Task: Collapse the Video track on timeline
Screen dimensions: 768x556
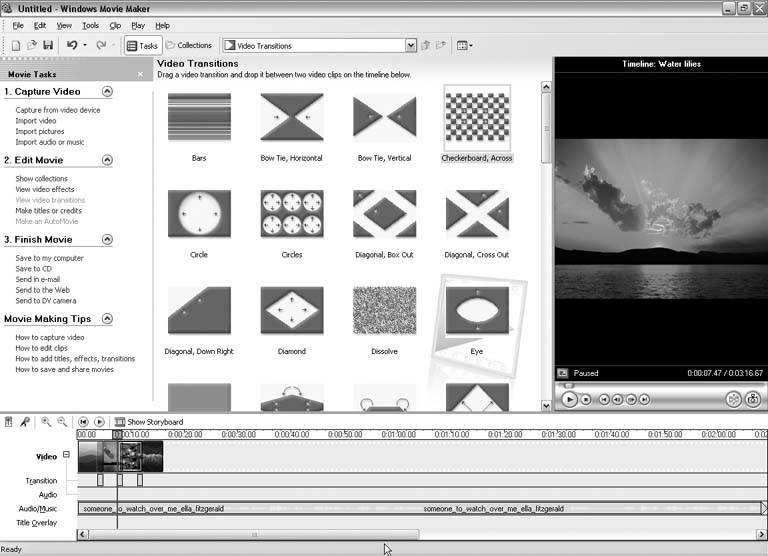Action: 66,455
